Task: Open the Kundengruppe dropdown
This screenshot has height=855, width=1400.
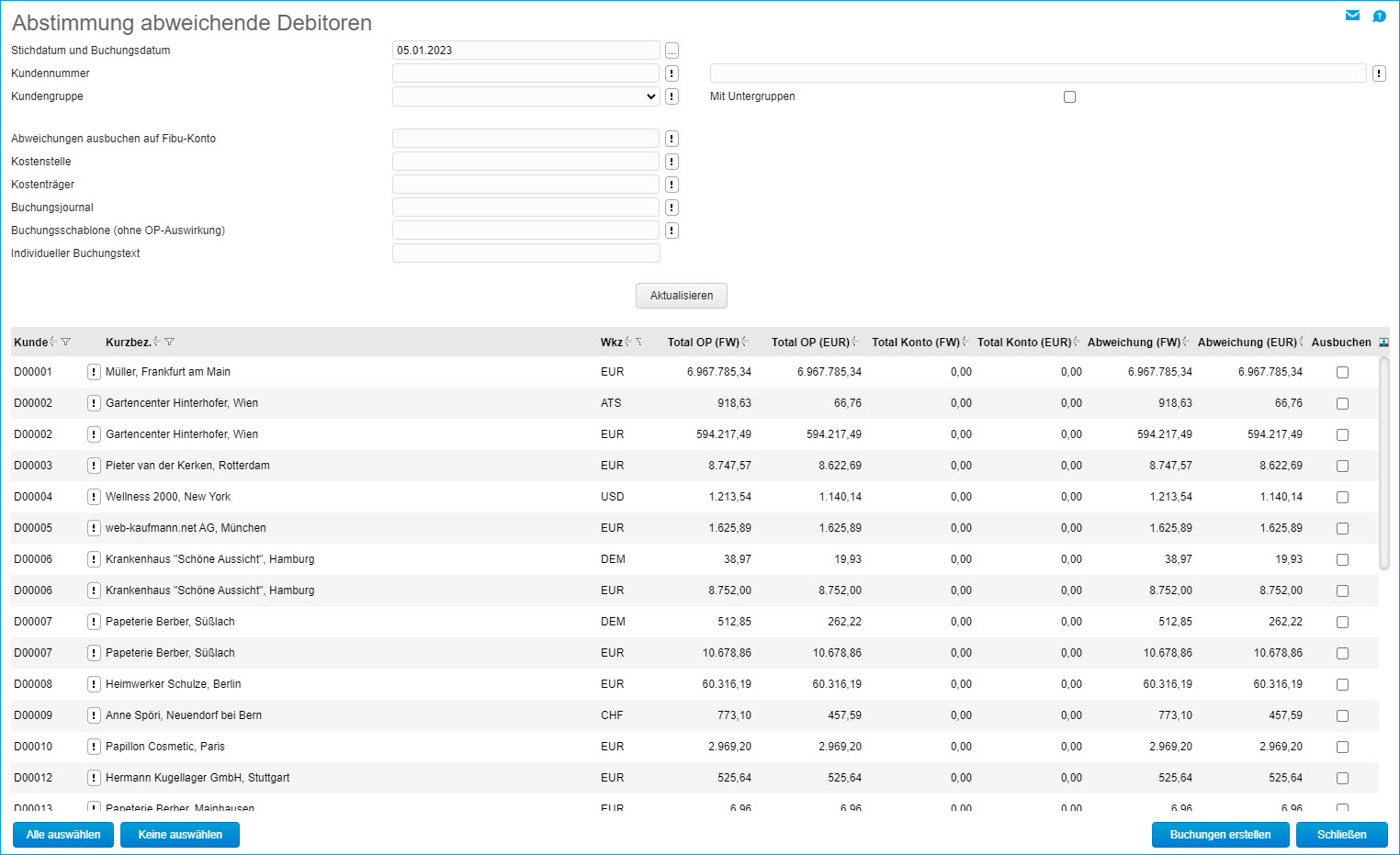Action: 525,96
